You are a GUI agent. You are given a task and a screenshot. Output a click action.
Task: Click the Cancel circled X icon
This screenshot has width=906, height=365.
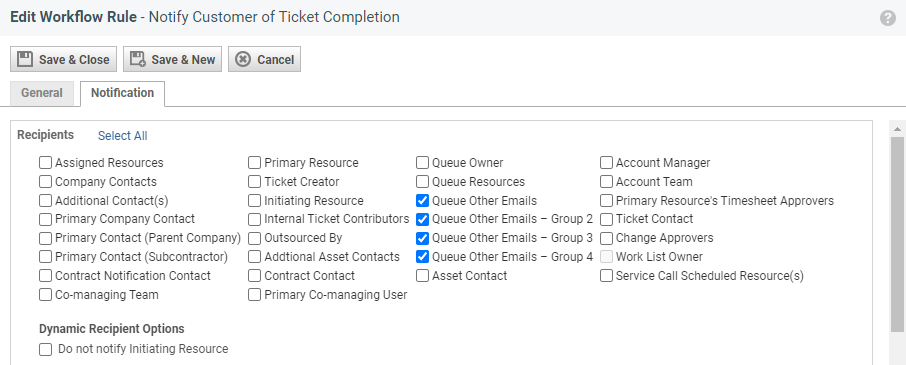coord(243,59)
